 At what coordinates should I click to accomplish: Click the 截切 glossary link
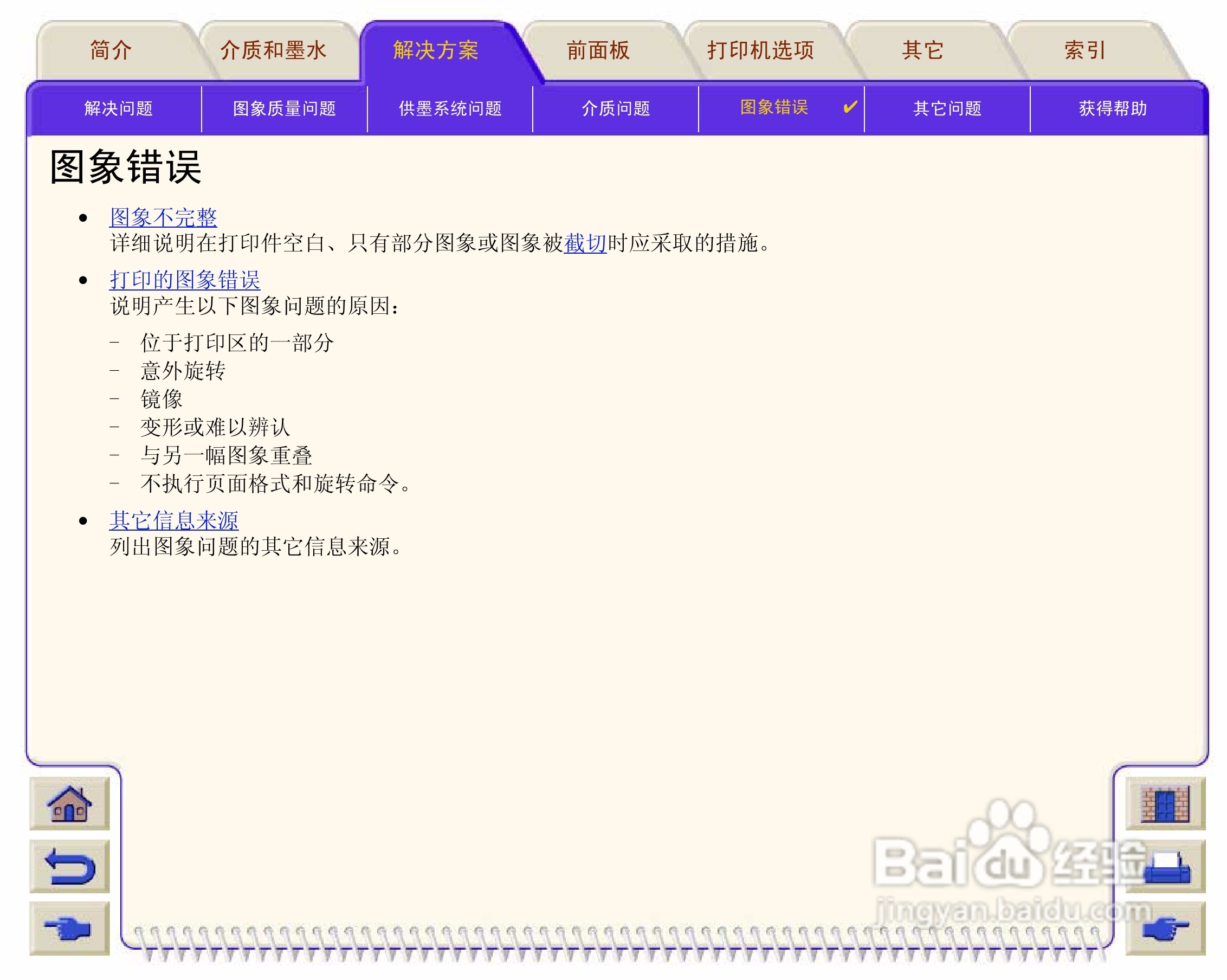point(585,243)
